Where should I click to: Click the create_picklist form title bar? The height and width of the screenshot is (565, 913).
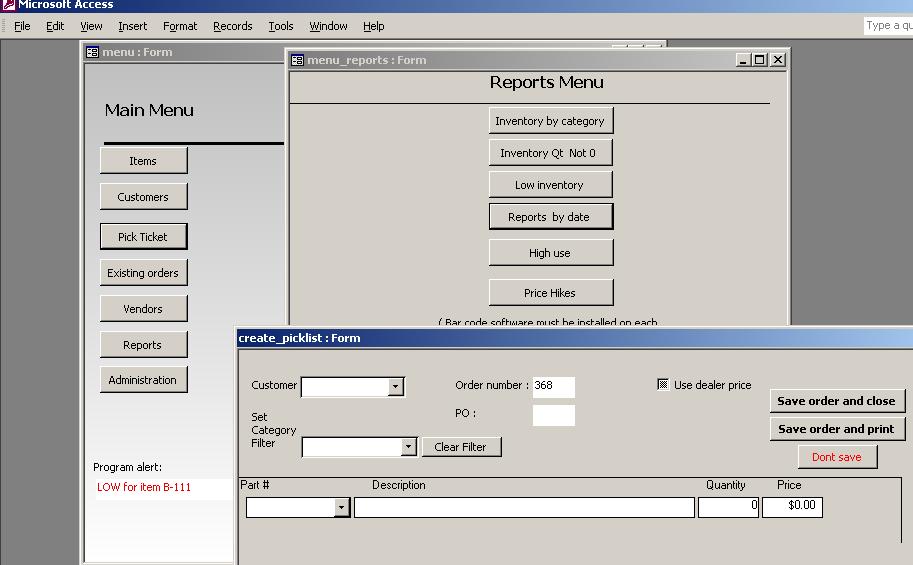[575, 338]
